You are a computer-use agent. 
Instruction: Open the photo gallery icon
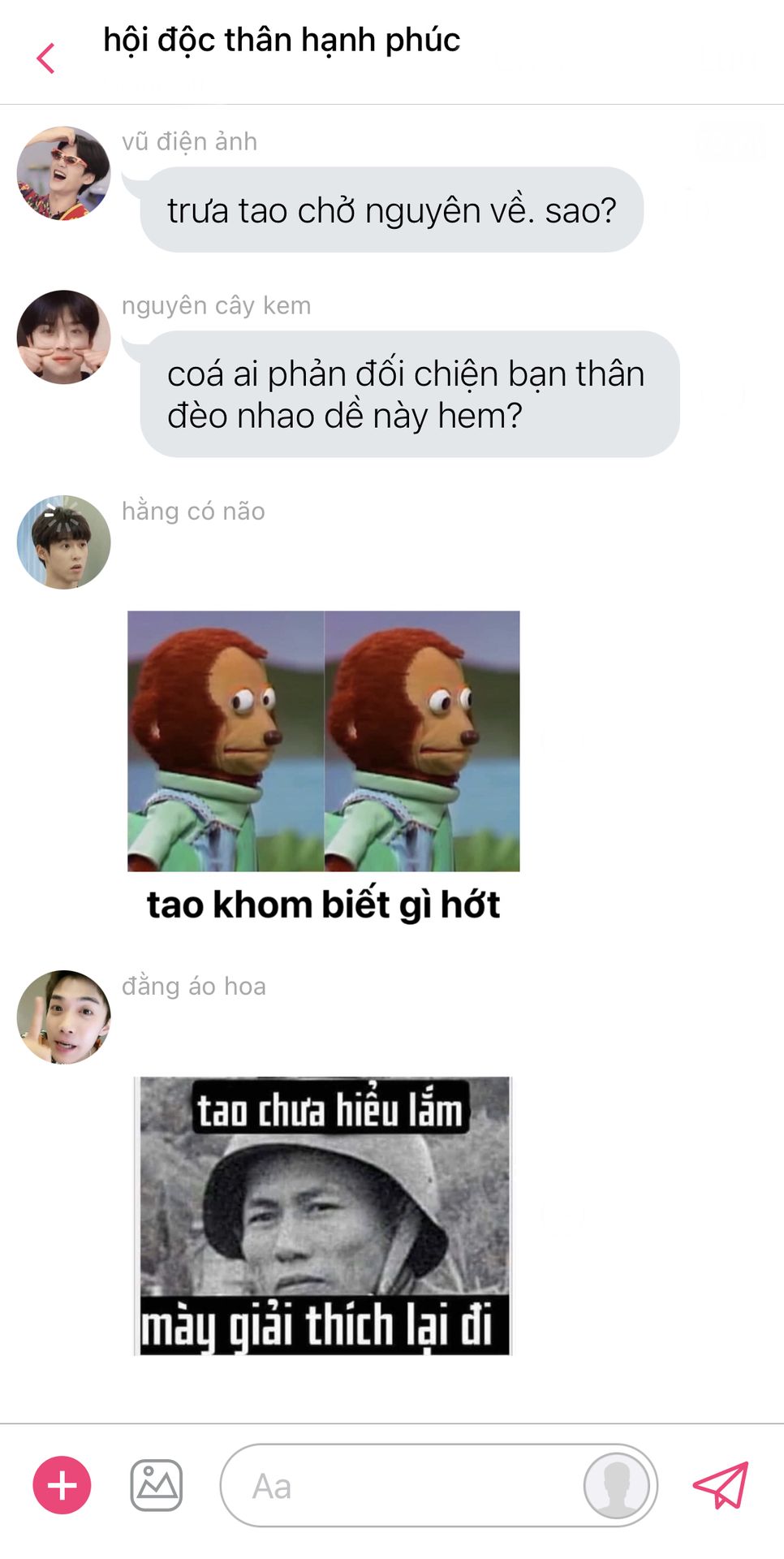(157, 1485)
